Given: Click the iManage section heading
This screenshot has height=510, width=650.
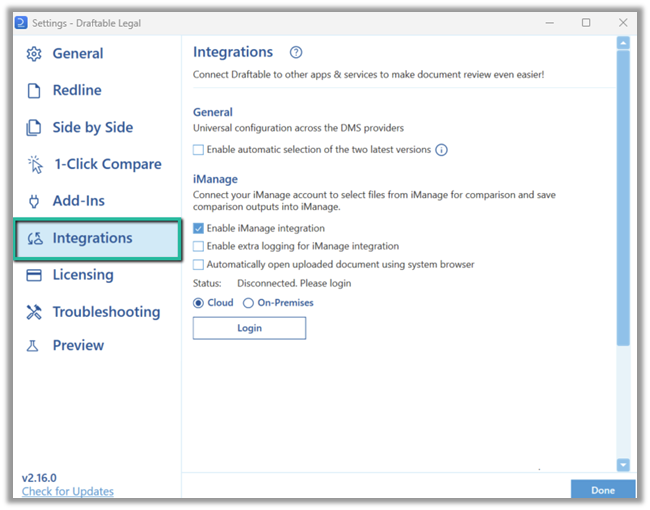Looking at the screenshot, I should (215, 179).
